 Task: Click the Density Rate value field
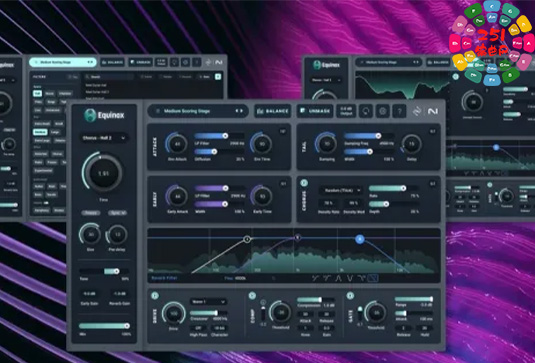[328, 203]
